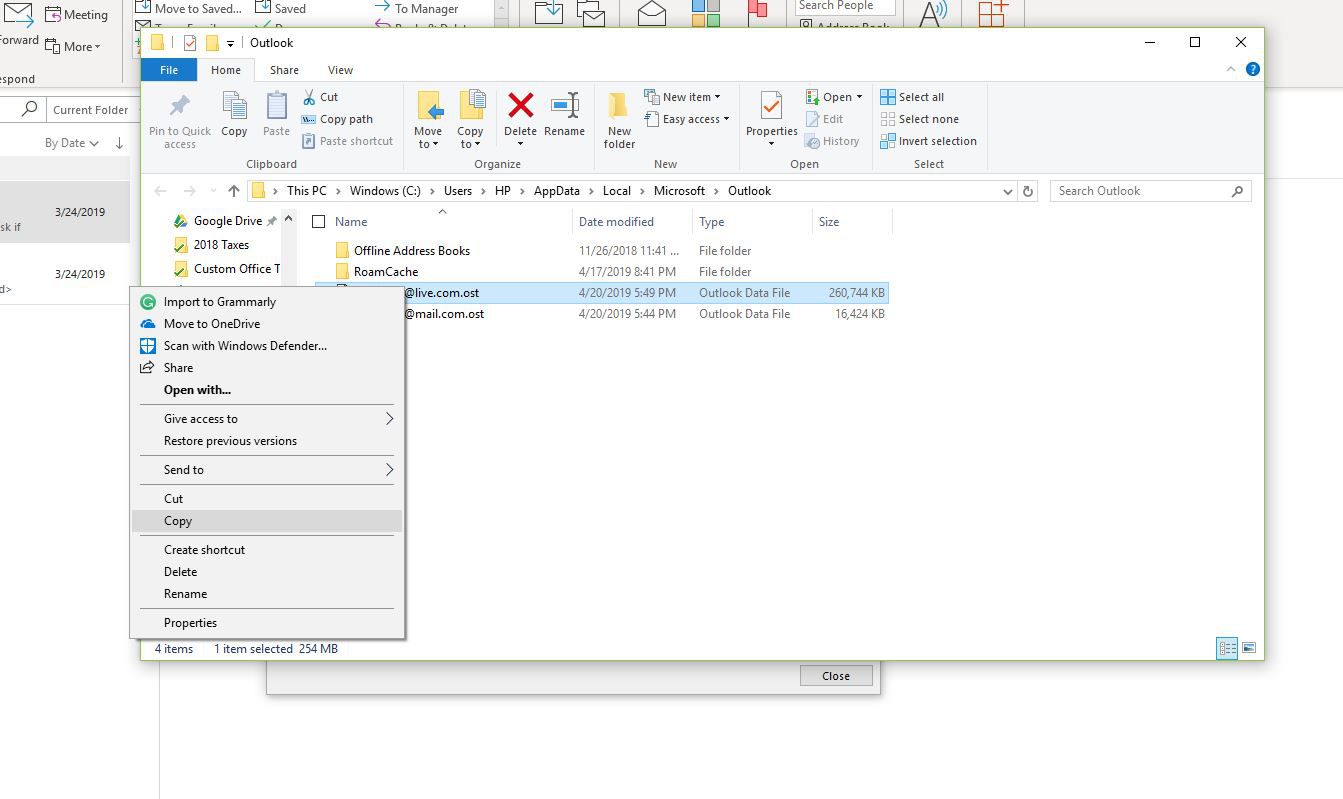
Task: Open the More dropdown in Outlook ribbon
Action: pos(73,47)
